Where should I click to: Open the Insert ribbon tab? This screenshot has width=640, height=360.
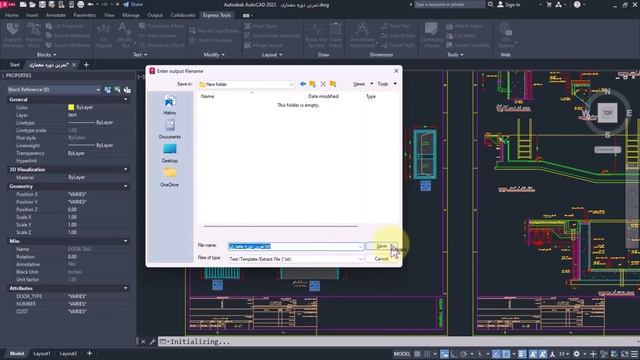[x=32, y=15]
